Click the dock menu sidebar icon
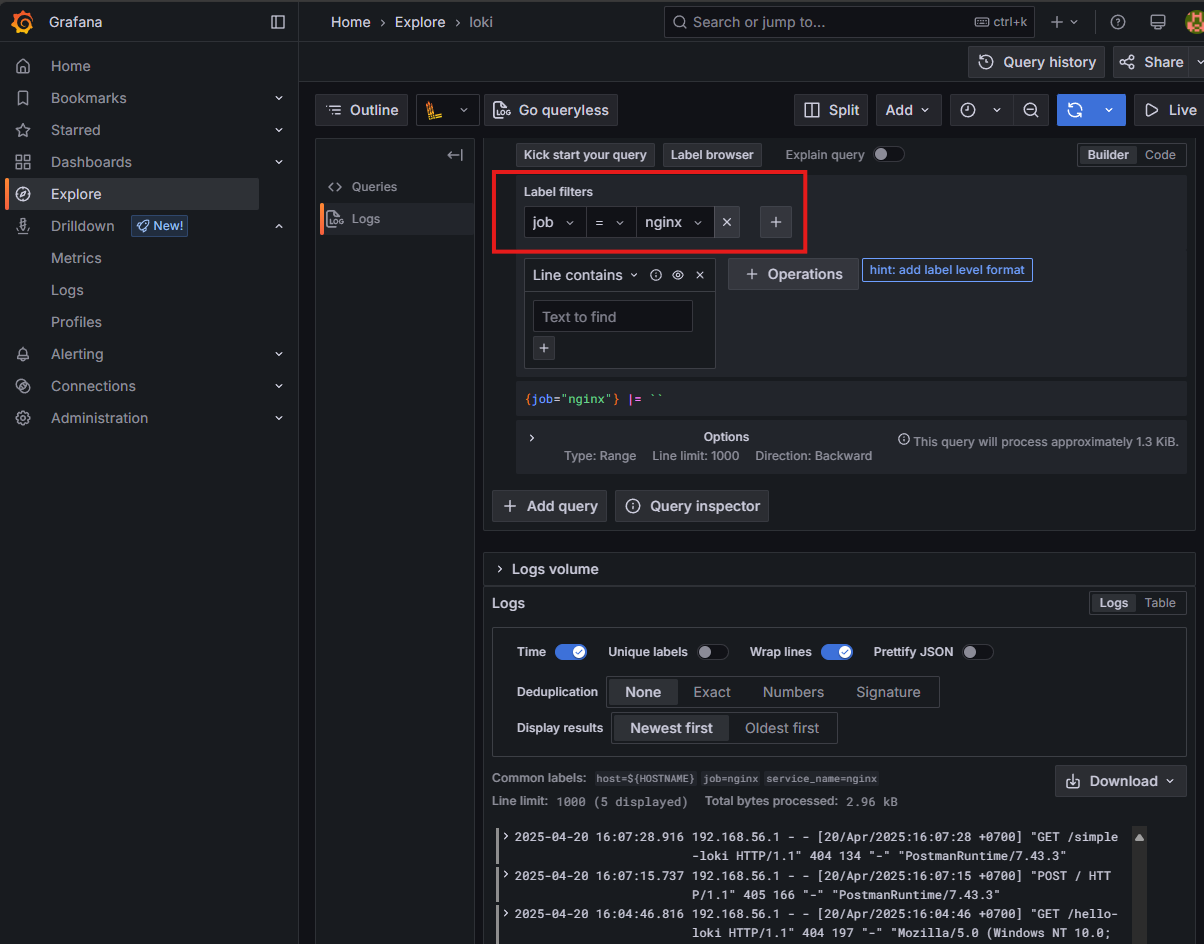 click(x=278, y=22)
